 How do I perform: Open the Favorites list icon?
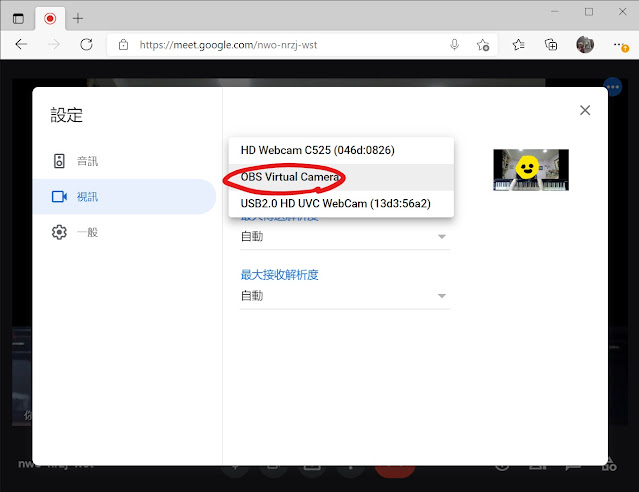(518, 44)
